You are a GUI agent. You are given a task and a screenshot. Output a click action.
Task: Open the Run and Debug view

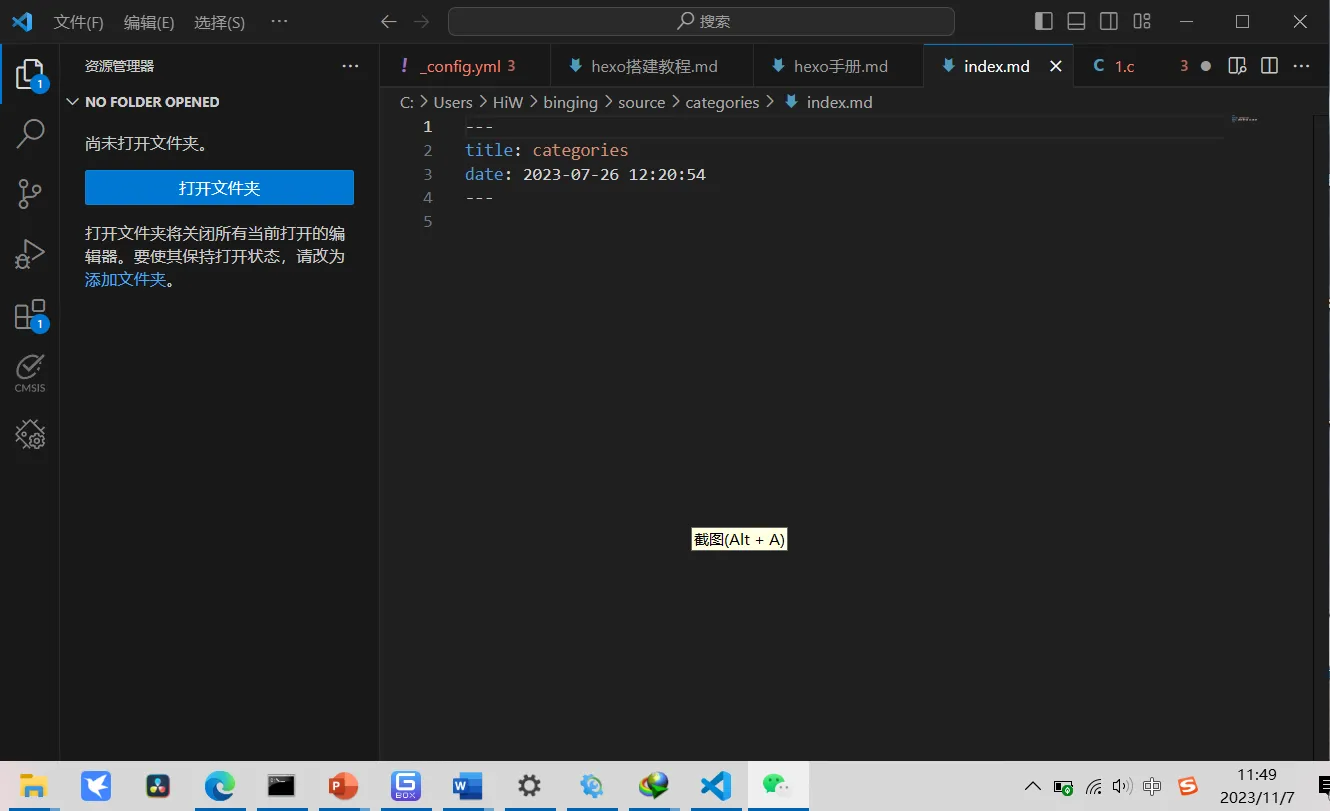coord(30,254)
